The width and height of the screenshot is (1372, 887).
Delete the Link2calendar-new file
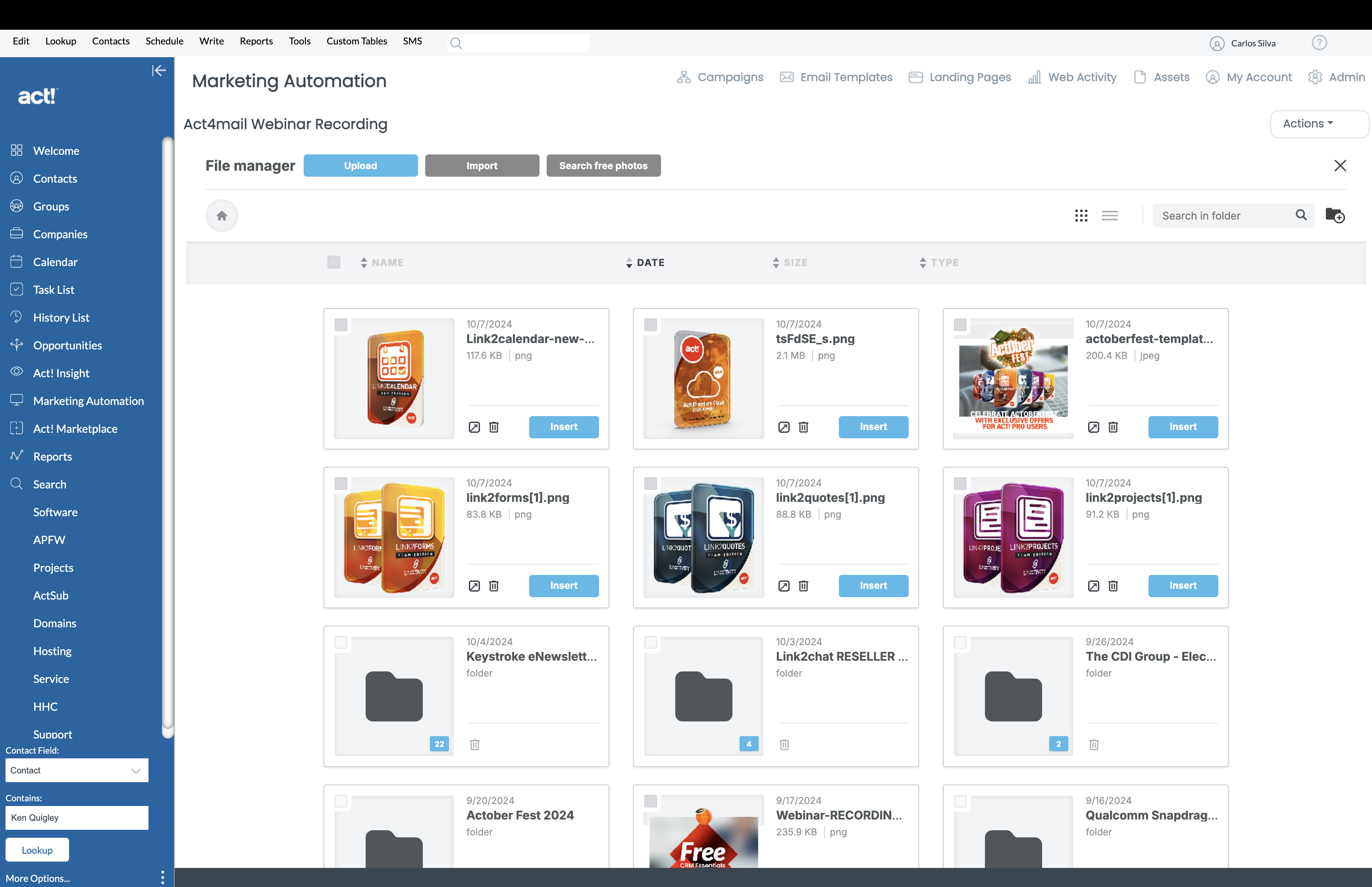pos(493,427)
